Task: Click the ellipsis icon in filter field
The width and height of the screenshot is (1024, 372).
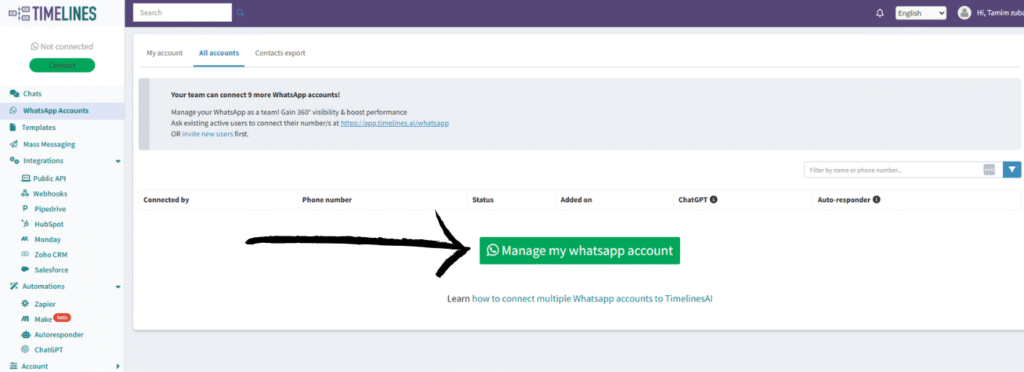Action: (x=989, y=170)
